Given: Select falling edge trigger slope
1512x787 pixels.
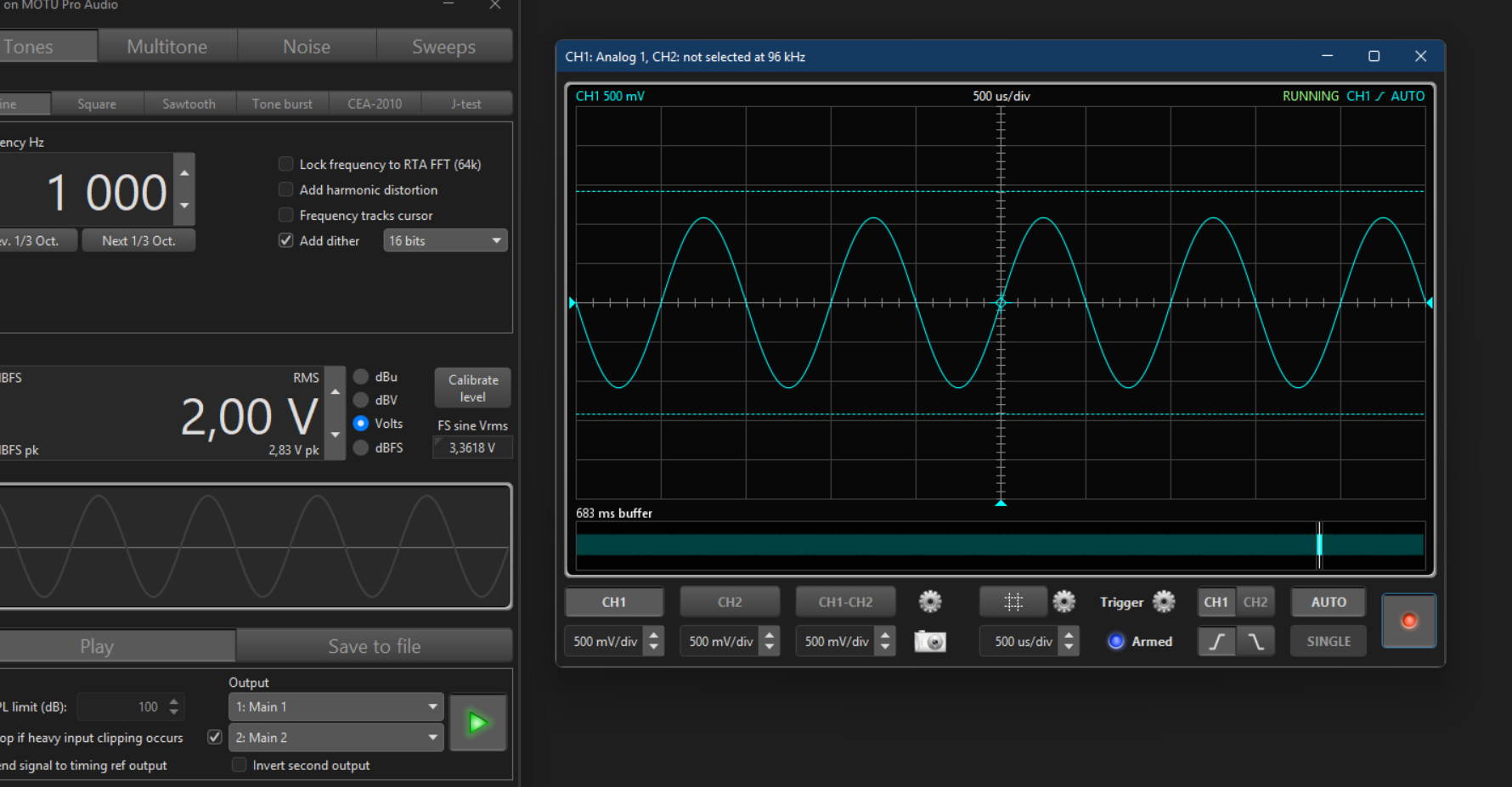Looking at the screenshot, I should [1255, 642].
